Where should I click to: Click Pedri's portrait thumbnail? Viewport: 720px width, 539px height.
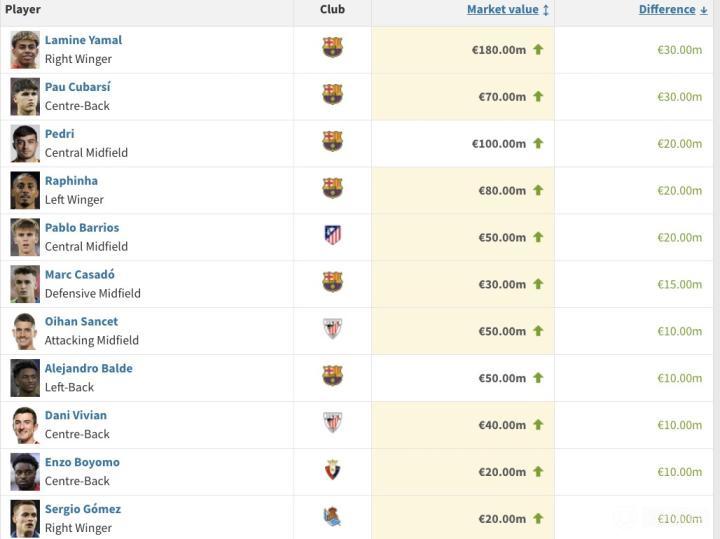coord(25,143)
